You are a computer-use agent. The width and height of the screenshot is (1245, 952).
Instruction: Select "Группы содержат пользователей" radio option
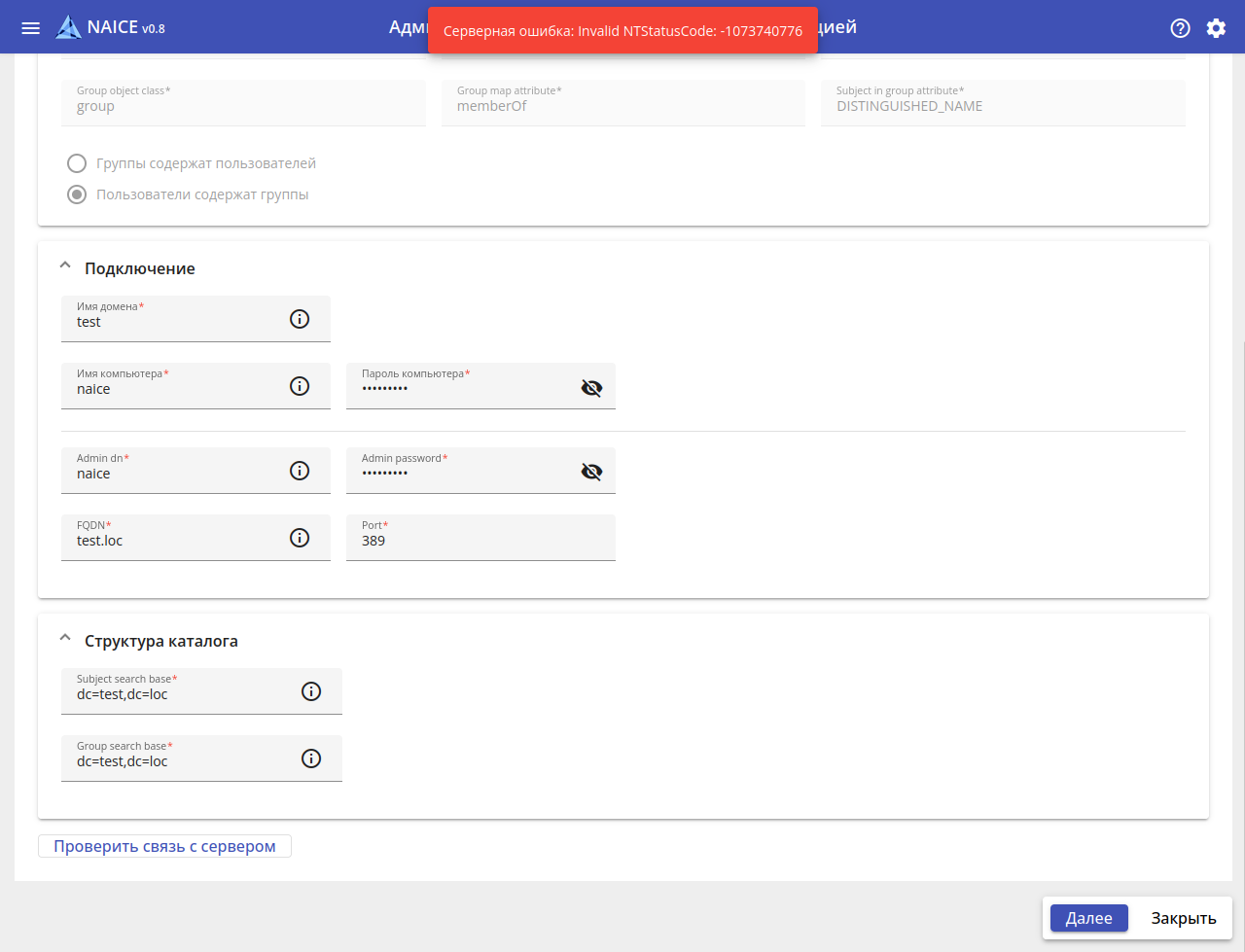tap(77, 163)
